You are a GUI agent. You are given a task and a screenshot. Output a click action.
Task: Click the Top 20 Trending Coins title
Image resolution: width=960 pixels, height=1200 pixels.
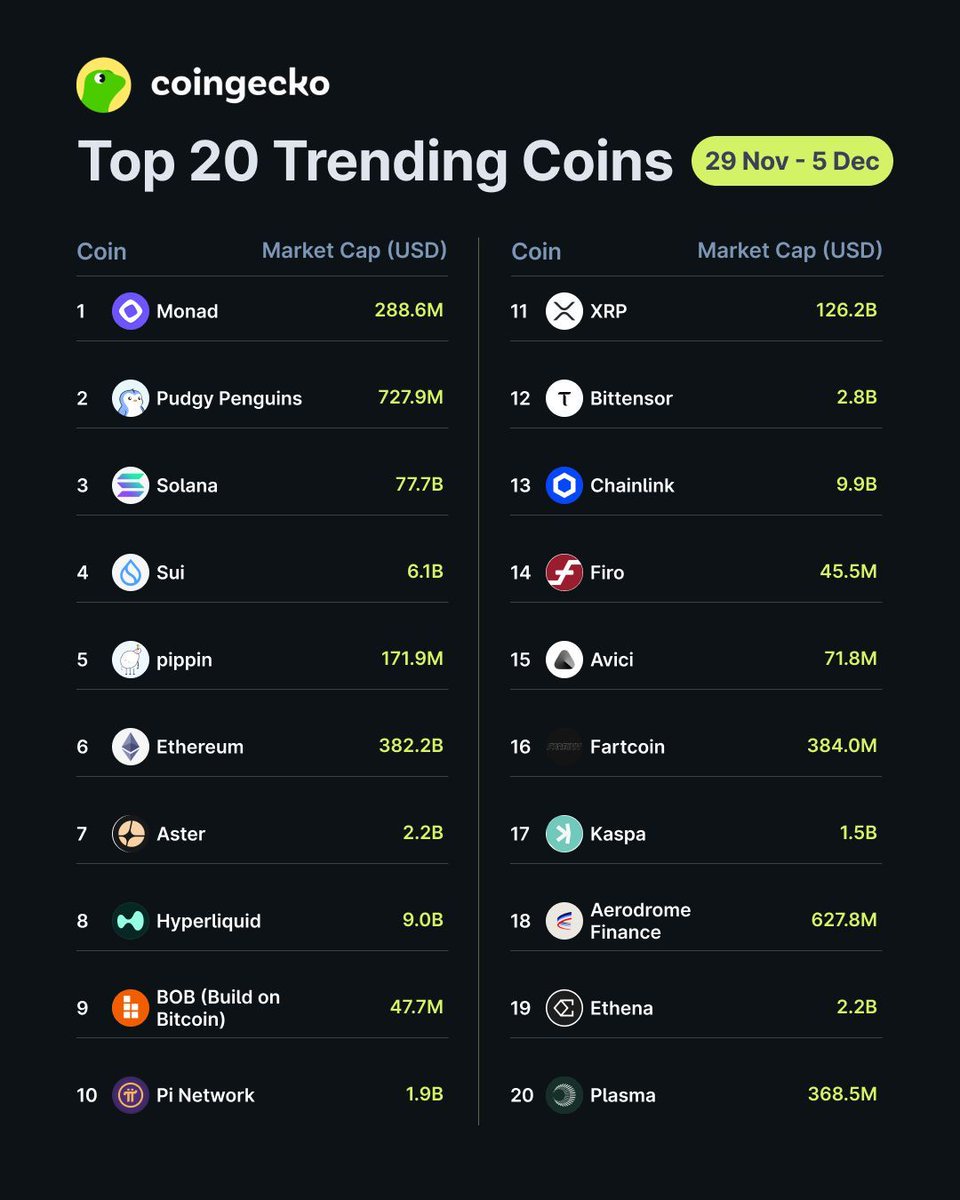(x=375, y=161)
